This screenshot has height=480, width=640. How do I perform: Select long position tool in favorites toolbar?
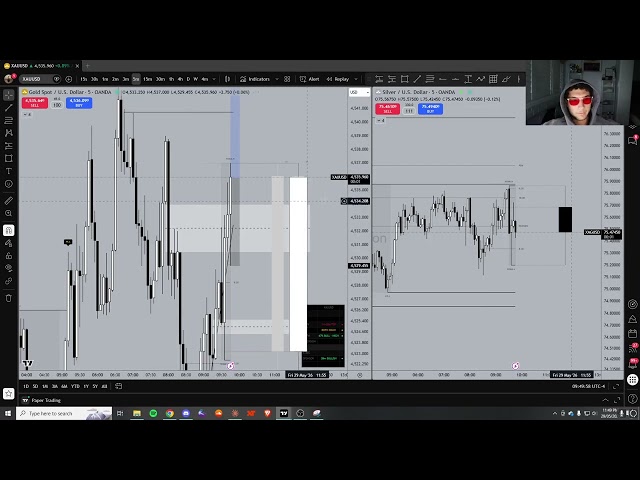(379, 79)
